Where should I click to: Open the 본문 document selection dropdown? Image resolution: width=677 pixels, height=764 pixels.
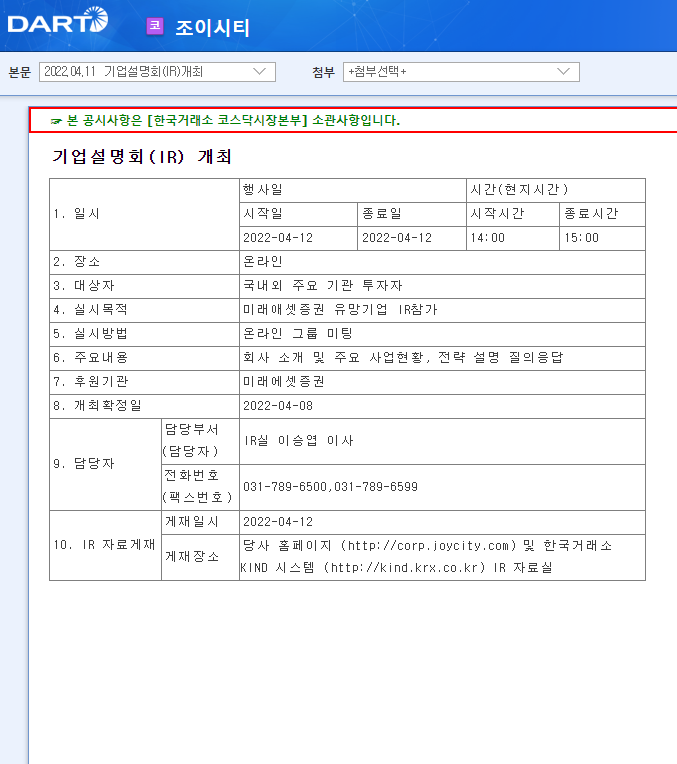(x=157, y=72)
